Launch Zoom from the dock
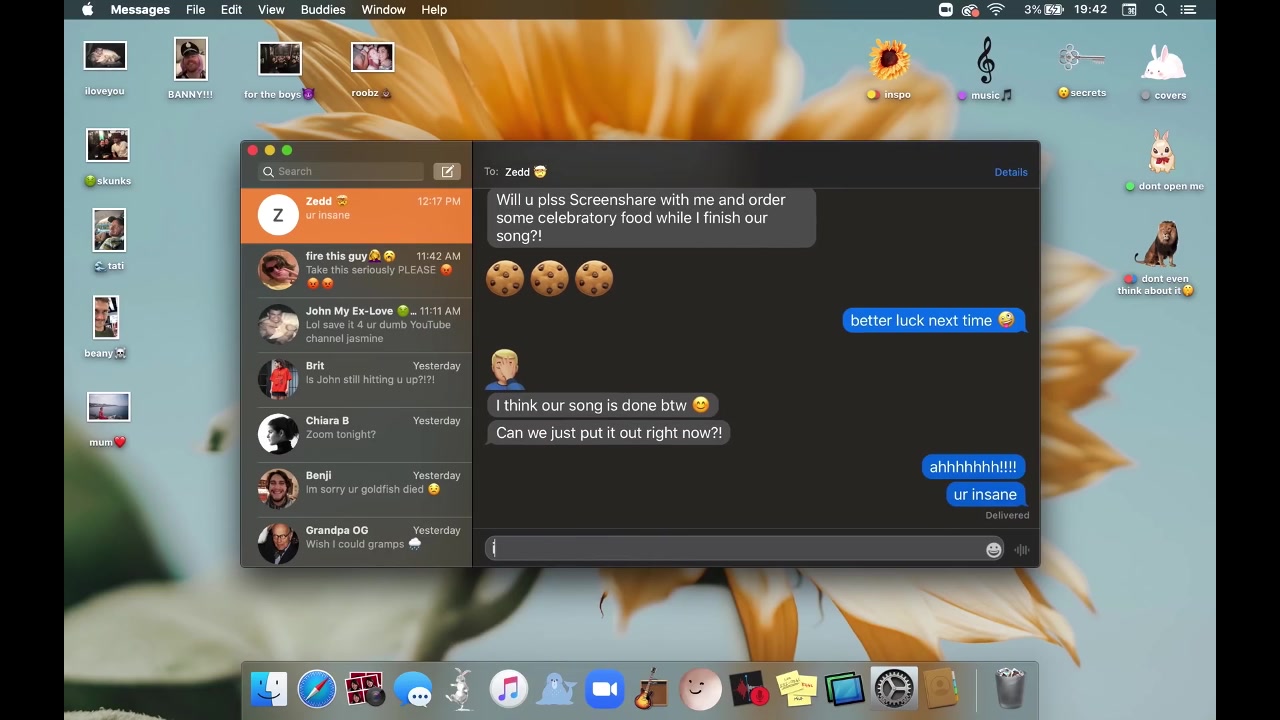Image resolution: width=1280 pixels, height=720 pixels. click(604, 689)
